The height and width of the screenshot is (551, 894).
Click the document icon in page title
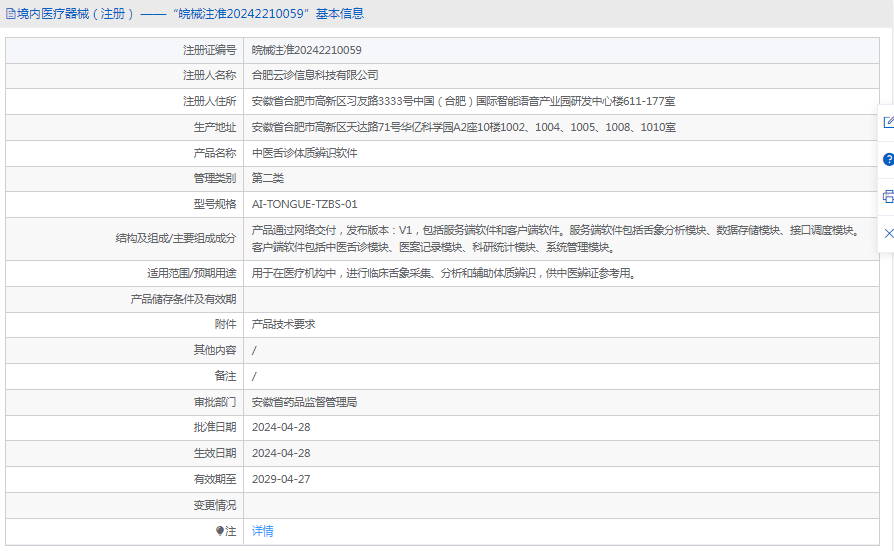(10, 14)
